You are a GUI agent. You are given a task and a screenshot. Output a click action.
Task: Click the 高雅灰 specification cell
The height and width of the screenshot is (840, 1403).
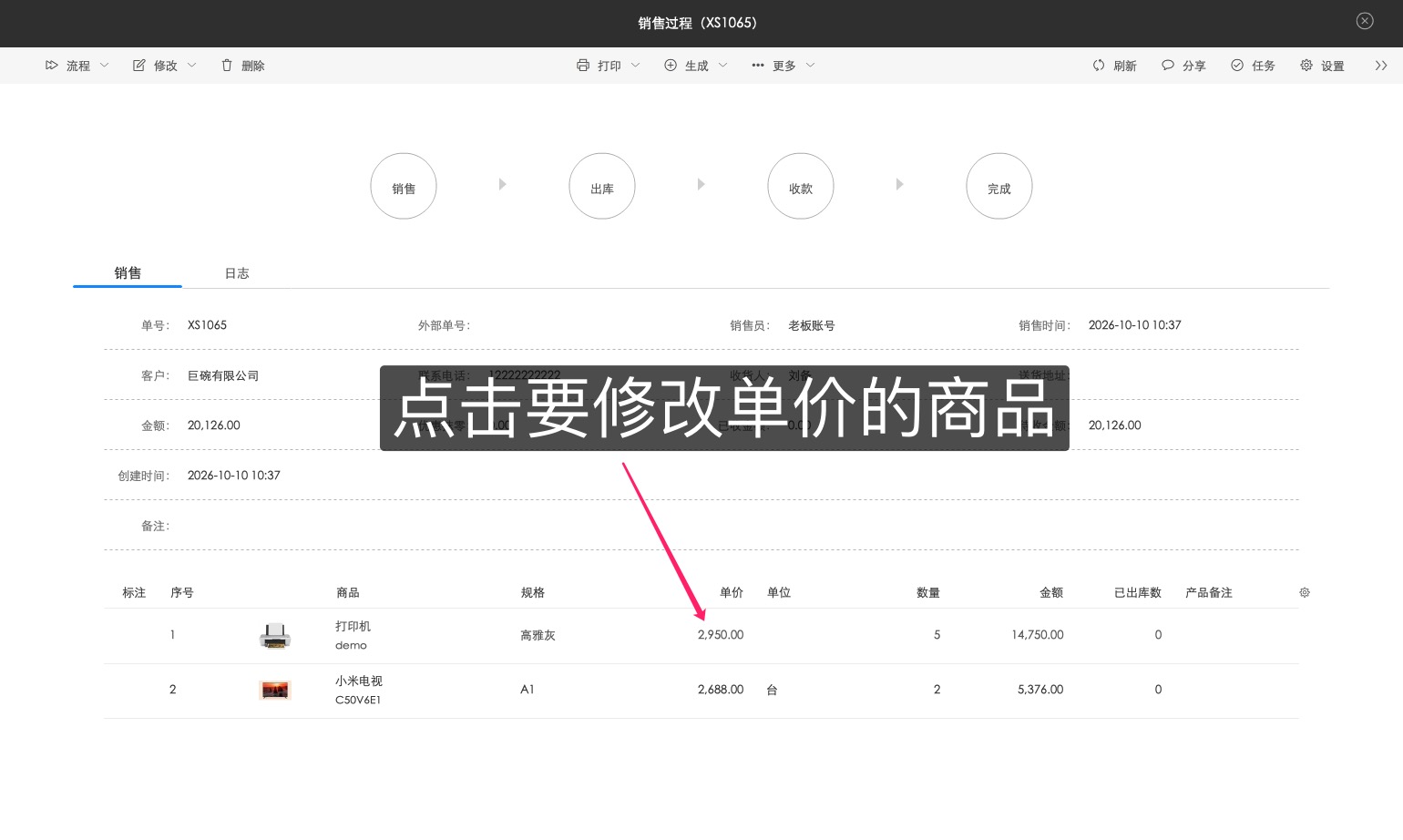(538, 636)
